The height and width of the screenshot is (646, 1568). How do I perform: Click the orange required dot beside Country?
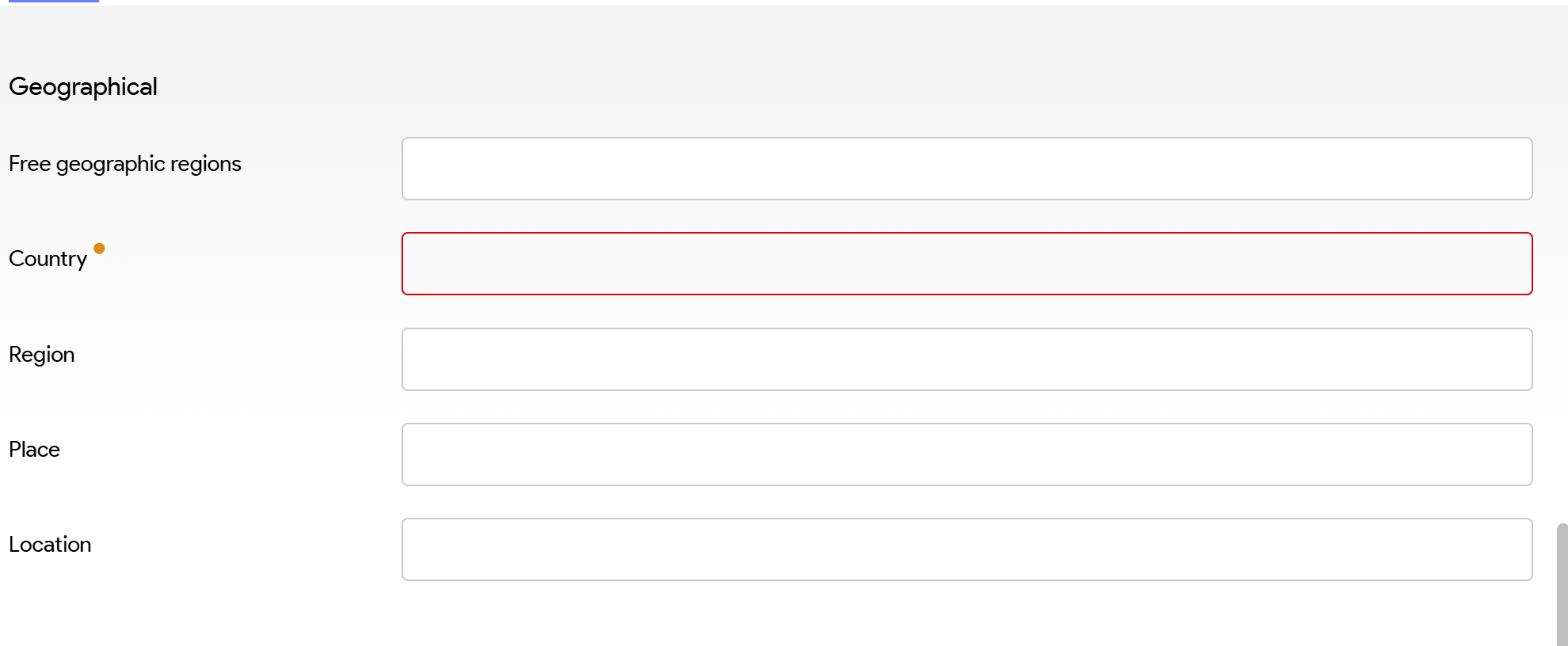click(x=99, y=249)
